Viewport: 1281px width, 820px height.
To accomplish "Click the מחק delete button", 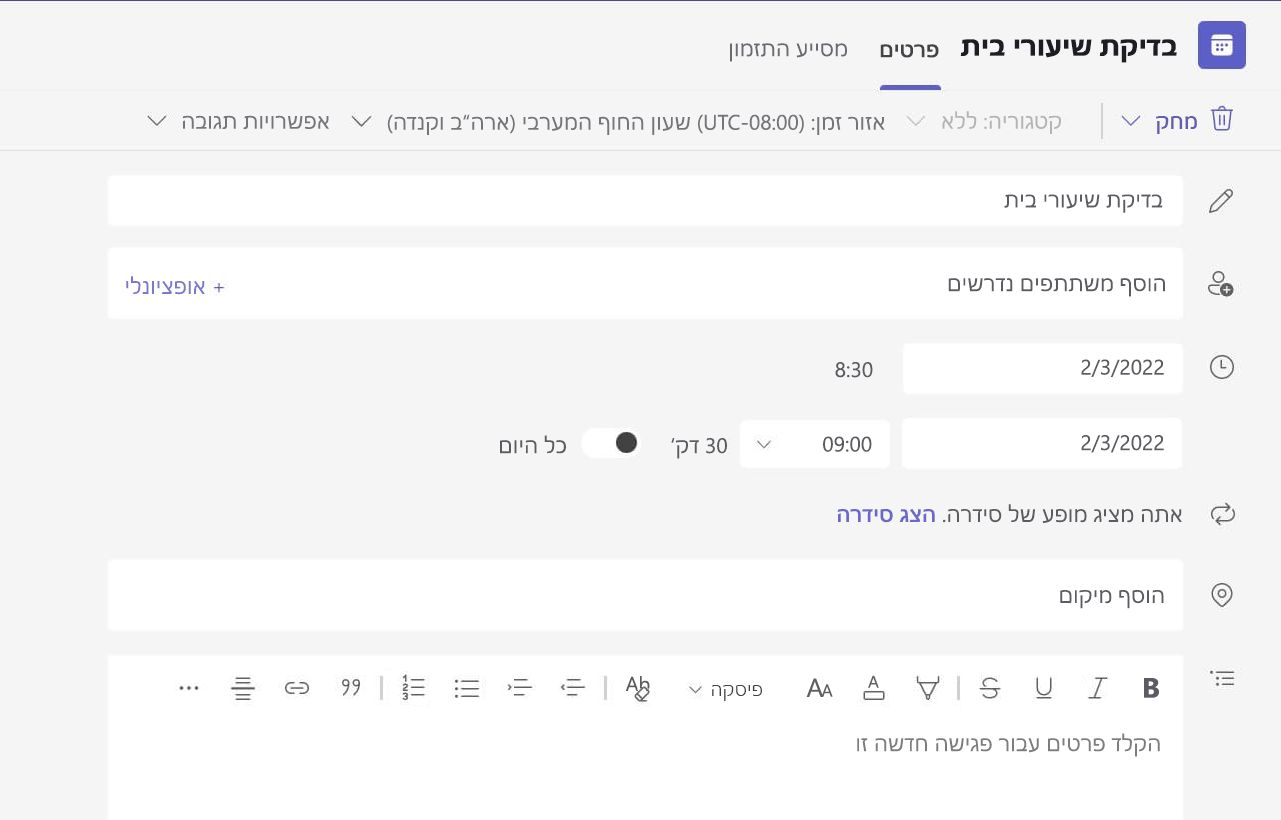I will [1177, 122].
